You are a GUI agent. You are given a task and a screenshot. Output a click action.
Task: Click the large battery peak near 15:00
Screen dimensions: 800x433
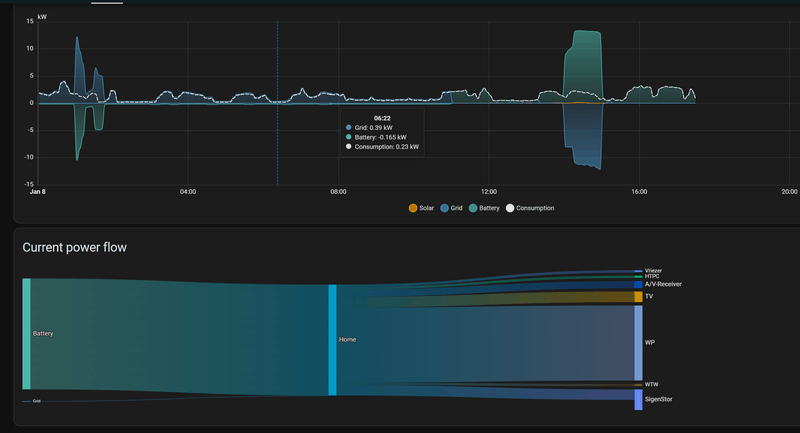[x=584, y=64]
